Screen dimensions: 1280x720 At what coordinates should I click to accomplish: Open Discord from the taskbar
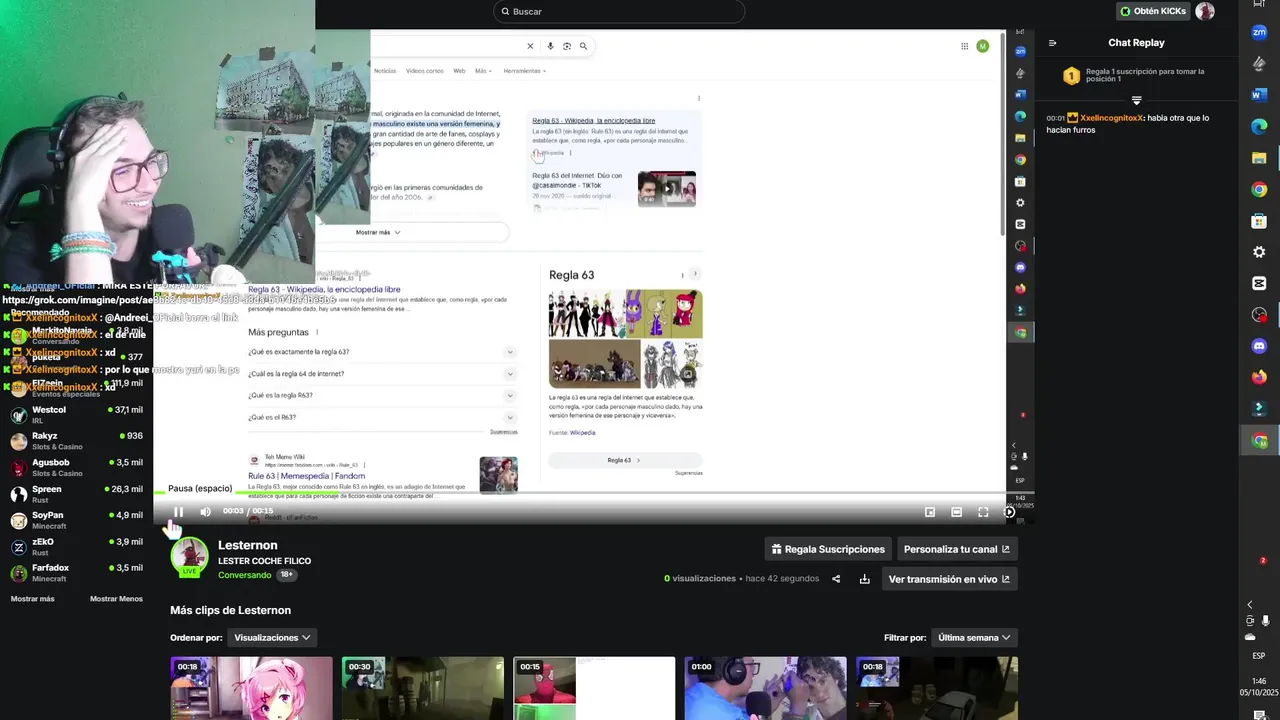tap(1259, 346)
